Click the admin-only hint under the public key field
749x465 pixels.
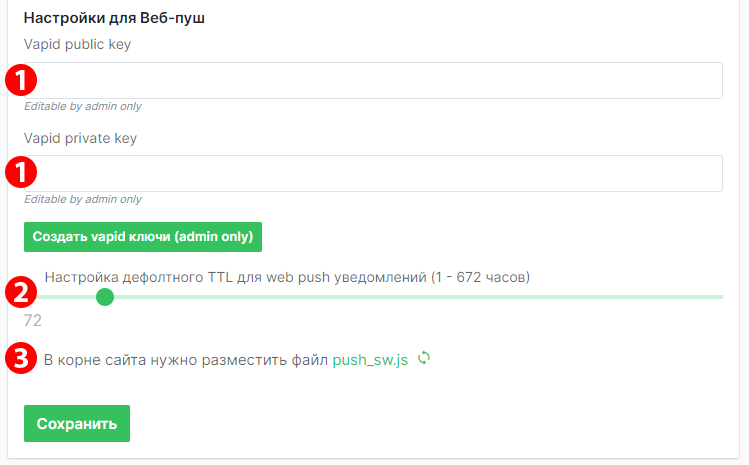pyautogui.click(x=83, y=106)
